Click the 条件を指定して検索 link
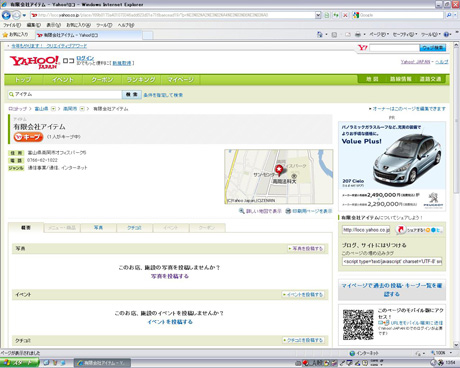 point(163,95)
